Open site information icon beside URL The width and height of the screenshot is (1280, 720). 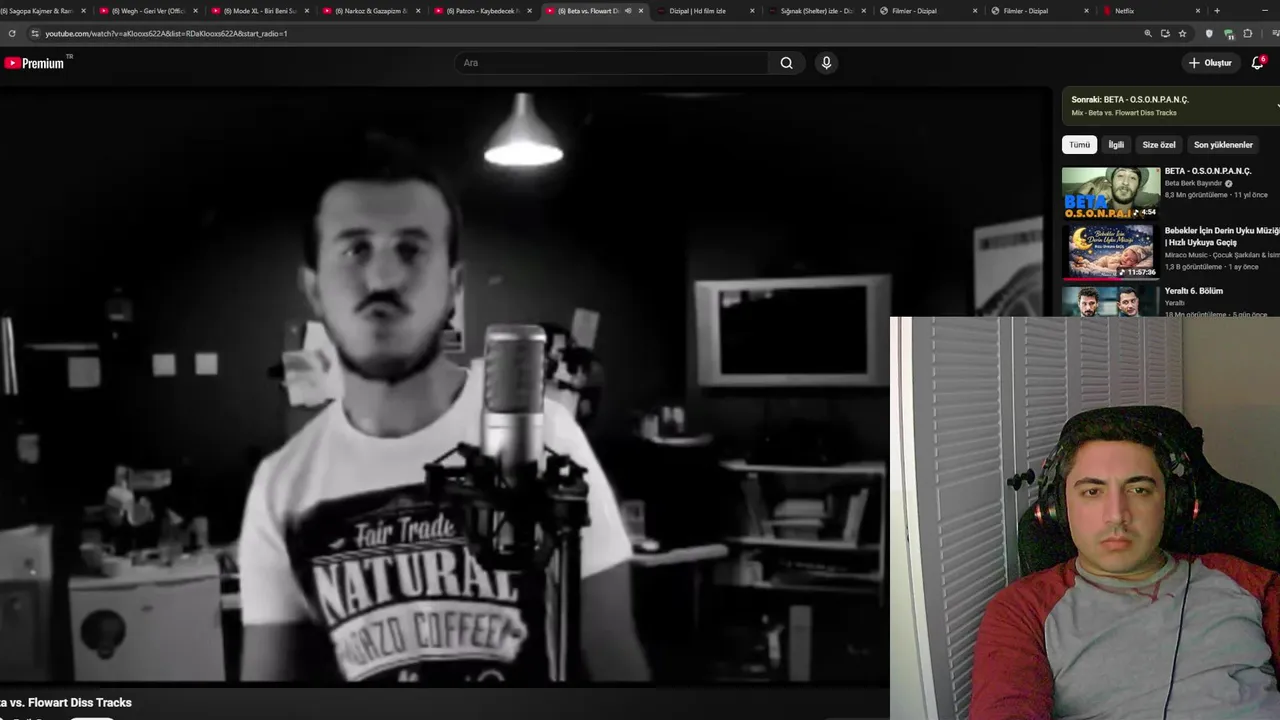coord(35,33)
